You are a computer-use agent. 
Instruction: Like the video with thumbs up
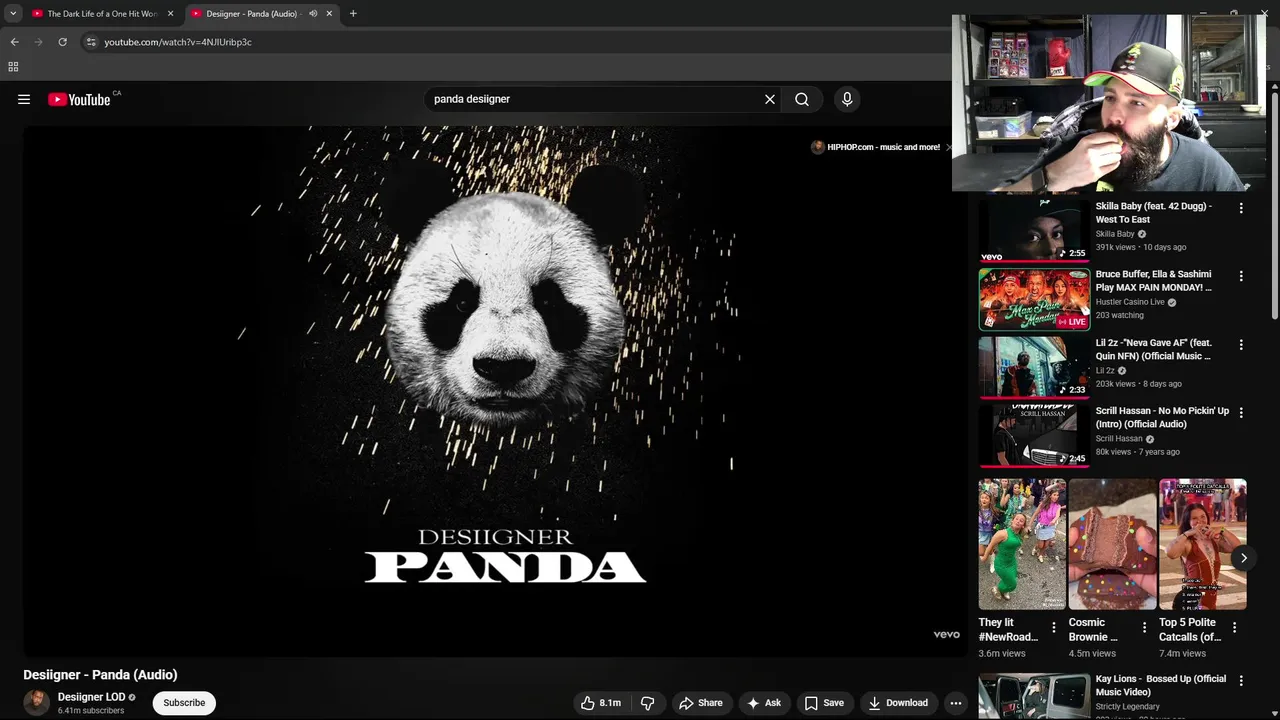click(x=601, y=703)
